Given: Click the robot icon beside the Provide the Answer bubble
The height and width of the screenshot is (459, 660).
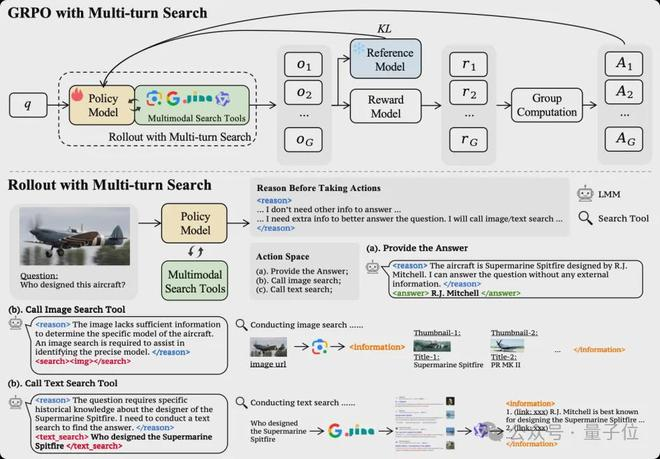Looking at the screenshot, I should (373, 267).
